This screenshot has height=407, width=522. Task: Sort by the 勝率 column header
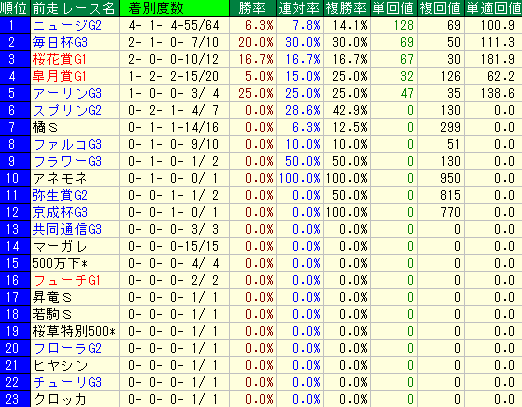tap(253, 8)
